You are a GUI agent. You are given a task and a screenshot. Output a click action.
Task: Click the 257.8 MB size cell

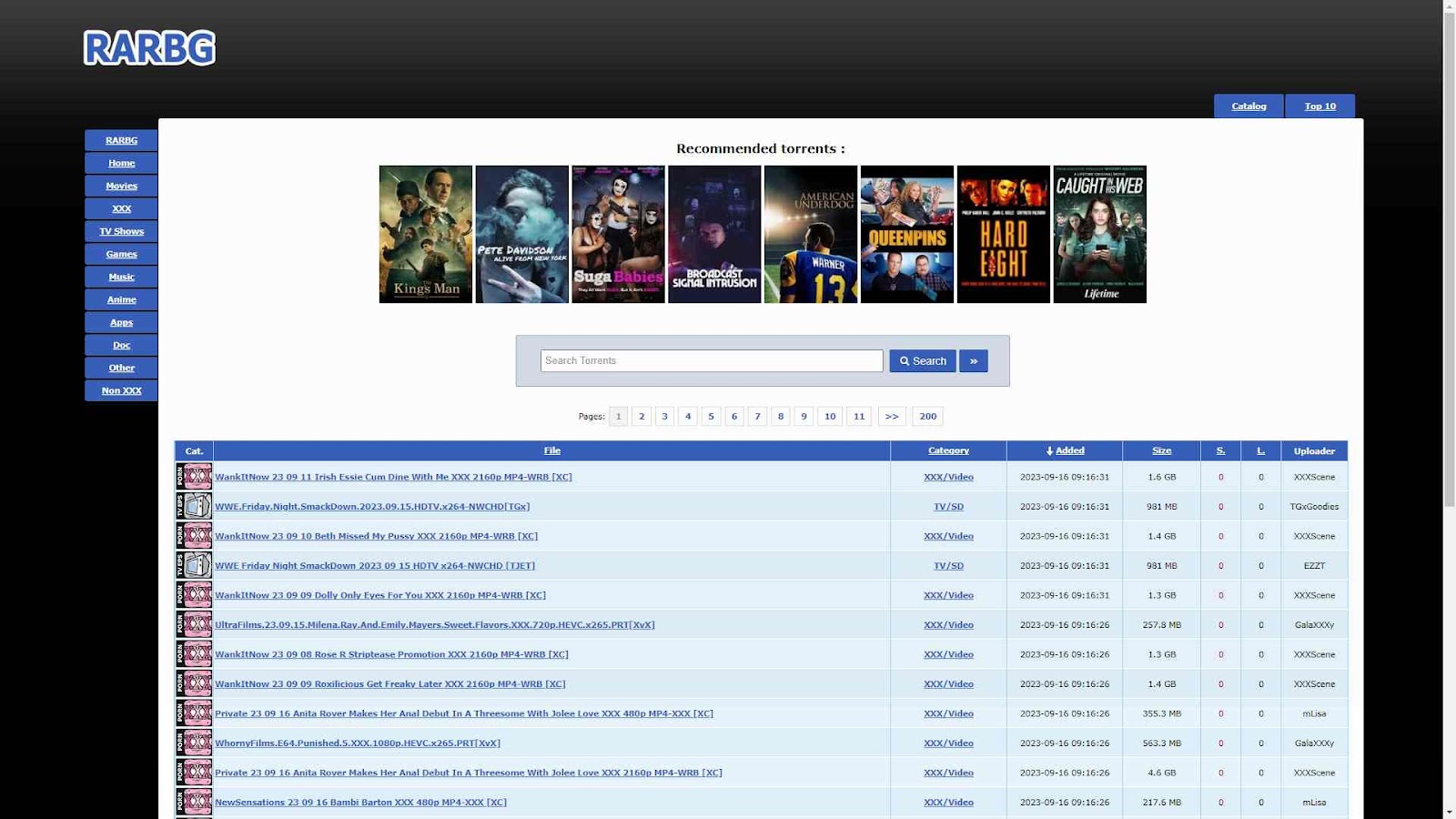coord(1162,625)
